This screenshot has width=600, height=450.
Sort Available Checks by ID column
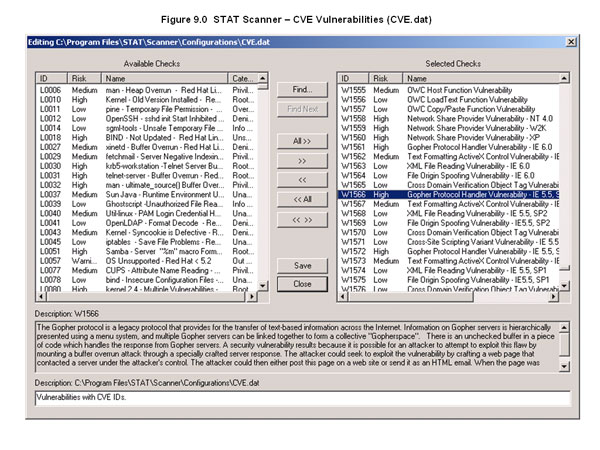coord(52,78)
